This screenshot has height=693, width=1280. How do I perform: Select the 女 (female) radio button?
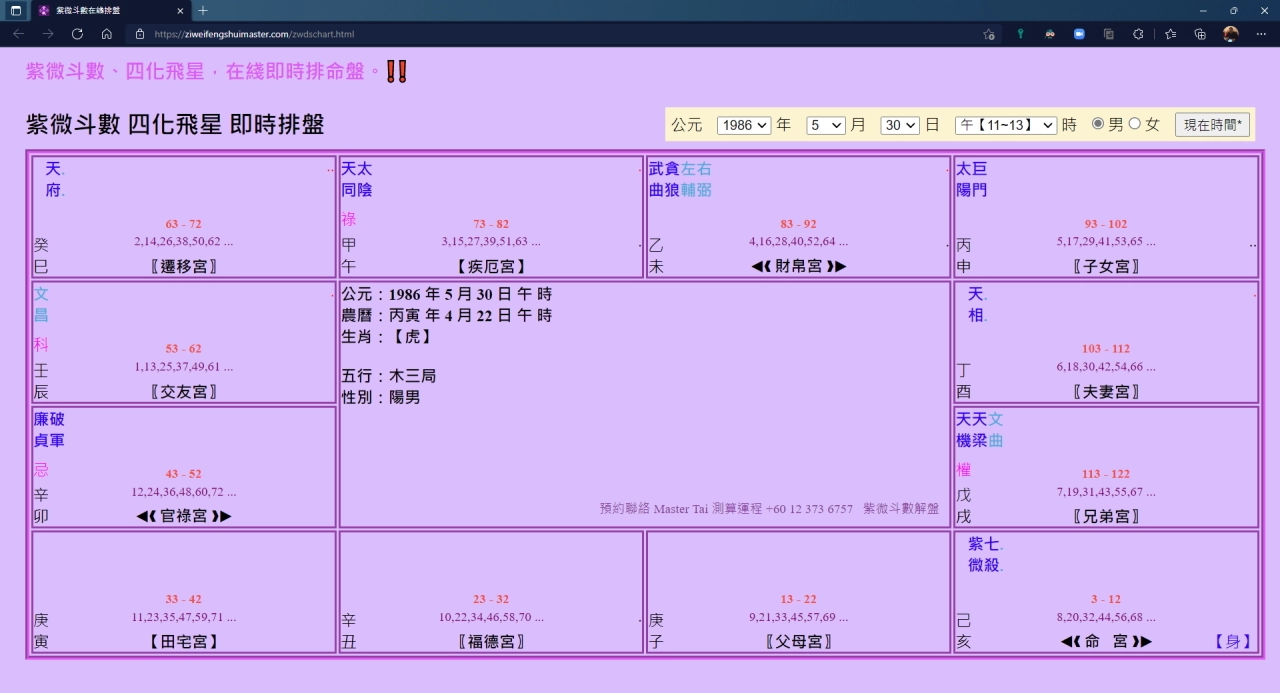(x=1134, y=124)
